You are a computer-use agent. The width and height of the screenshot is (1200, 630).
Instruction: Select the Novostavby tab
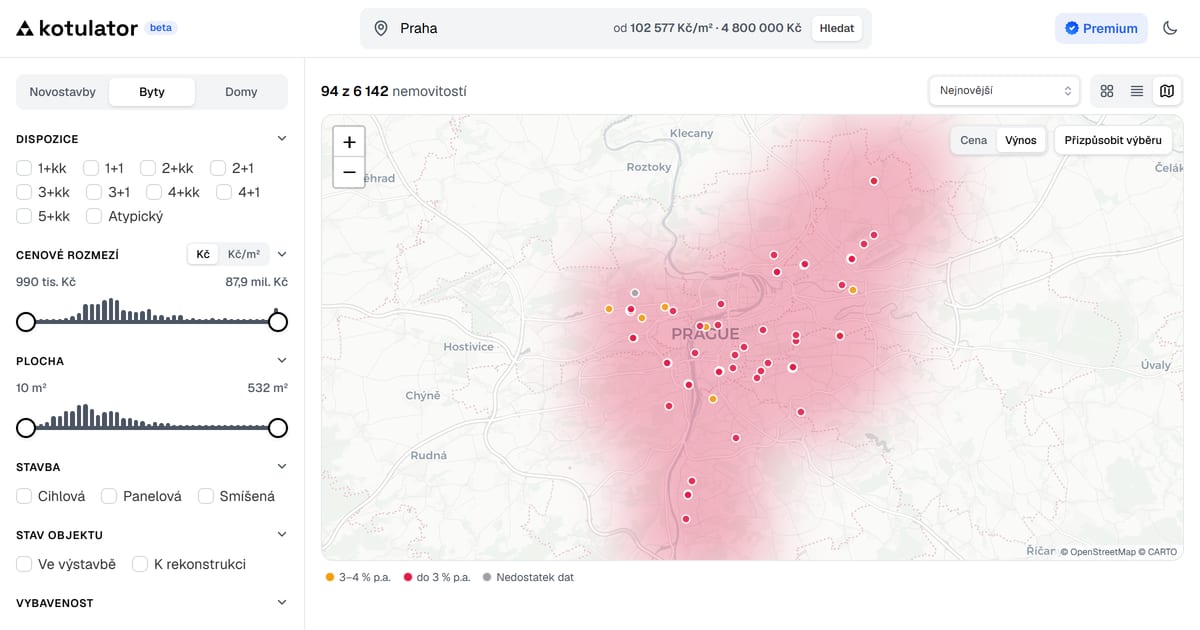coord(63,92)
